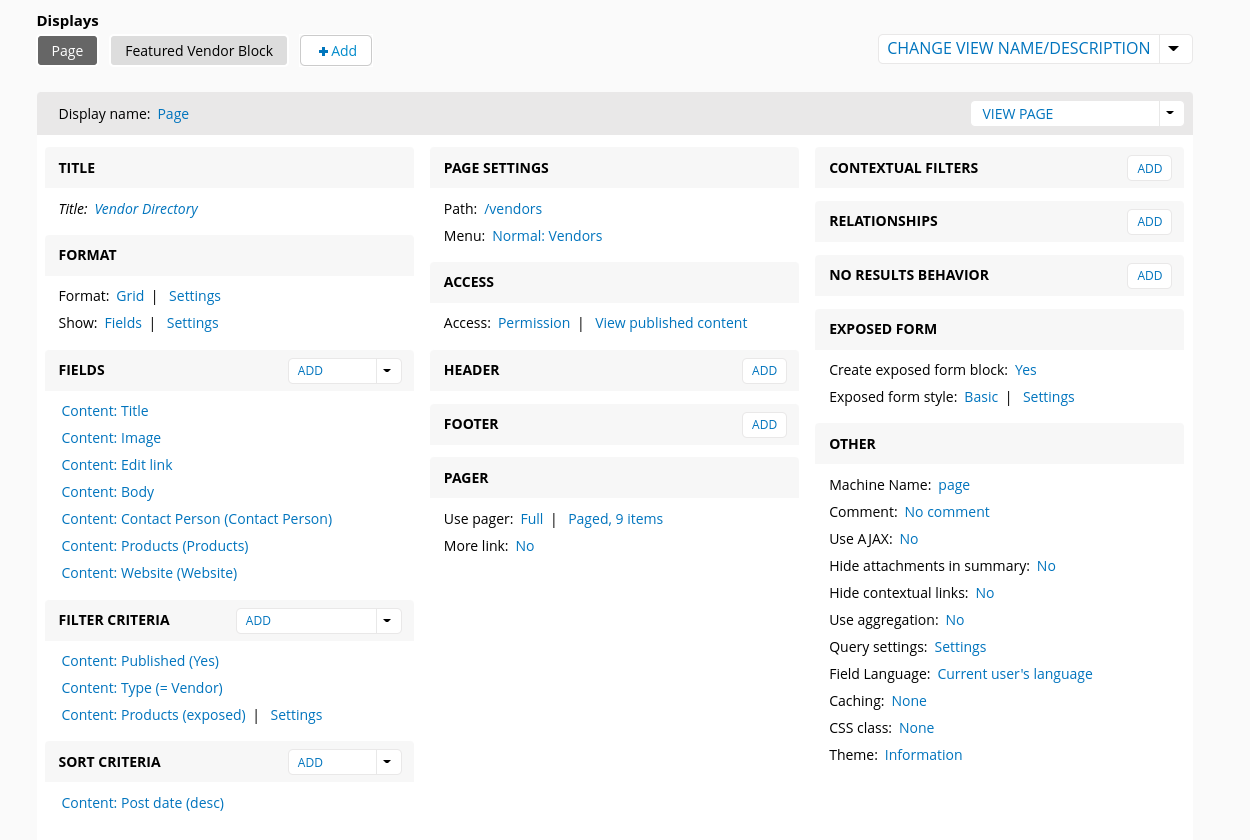Change Caching None setting
Screen dimensions: 1250x840
point(909,701)
